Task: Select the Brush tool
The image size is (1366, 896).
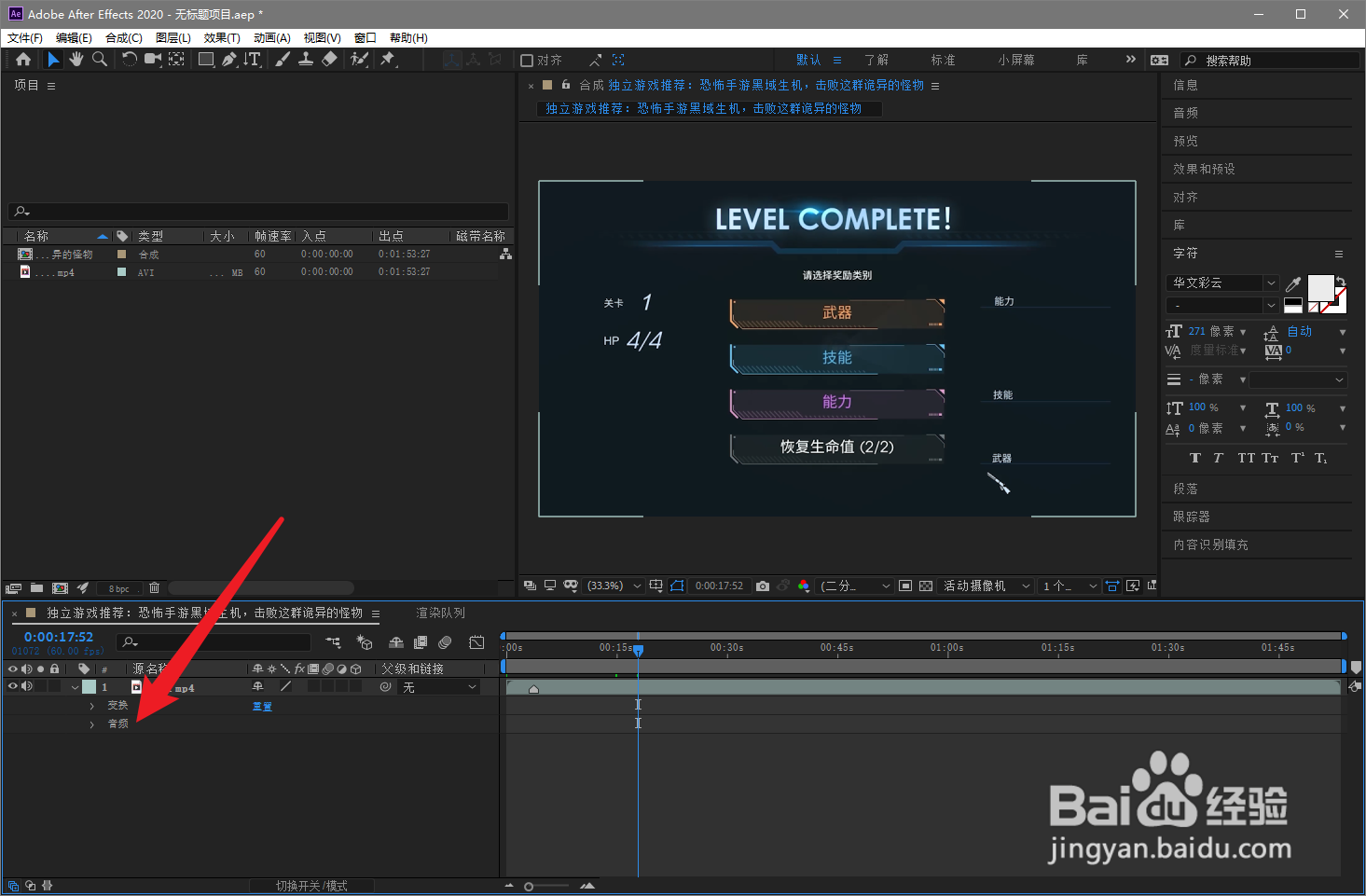Action: pyautogui.click(x=282, y=59)
